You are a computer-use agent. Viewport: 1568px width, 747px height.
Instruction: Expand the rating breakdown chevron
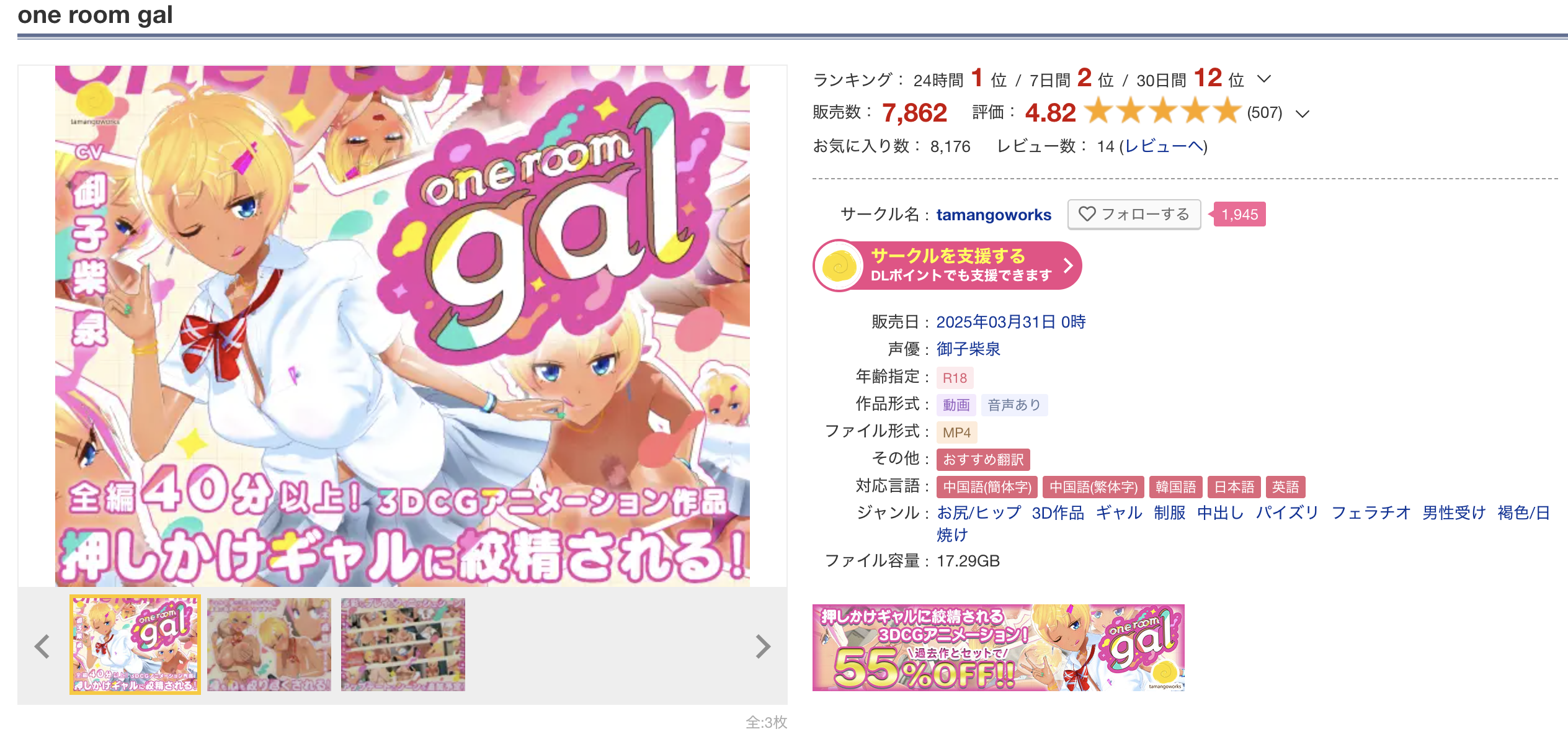pos(1302,114)
